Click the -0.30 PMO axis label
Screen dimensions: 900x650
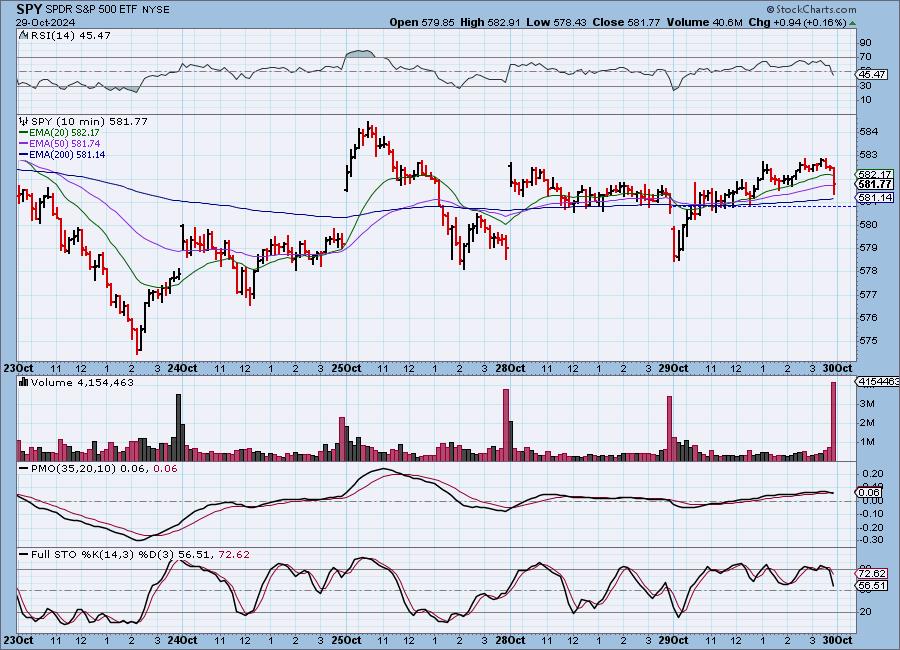[x=872, y=540]
